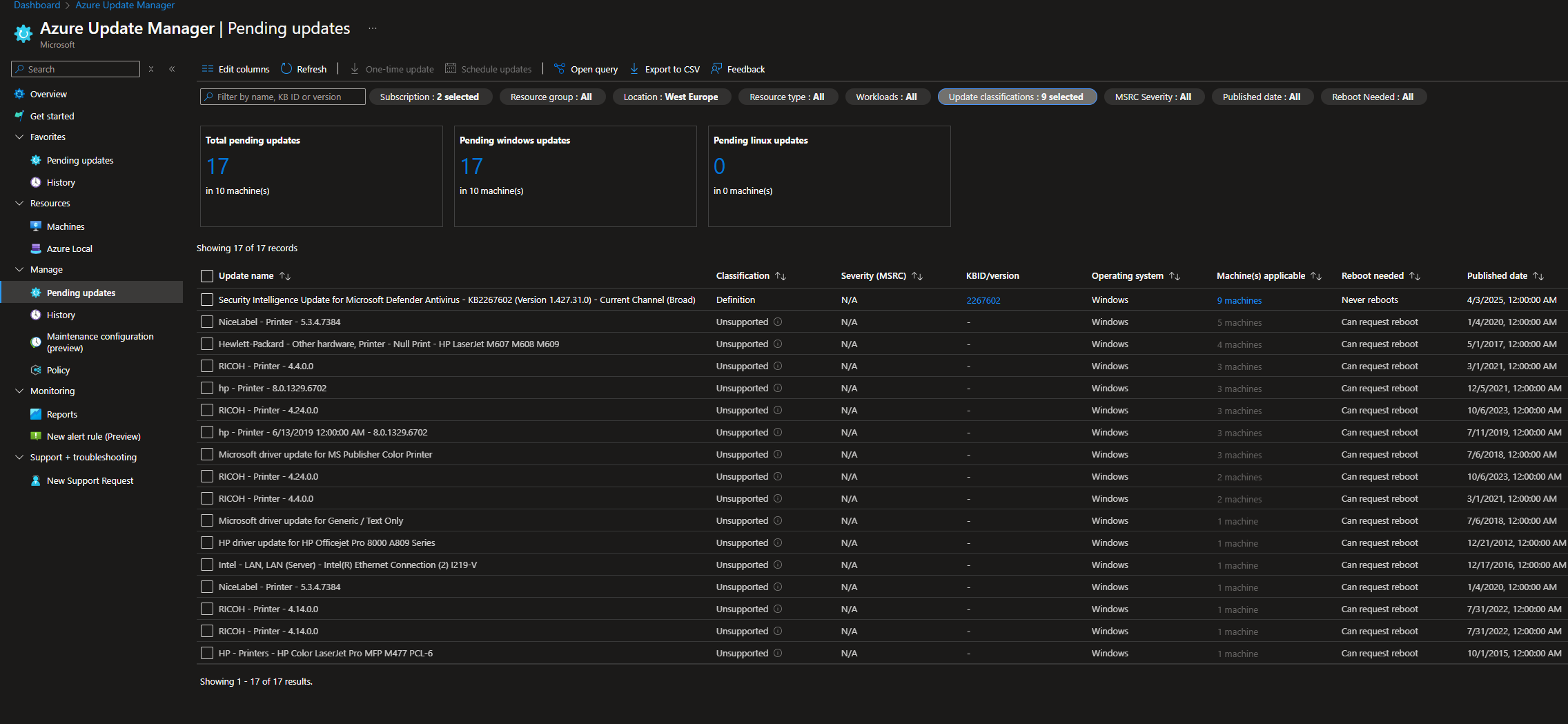The height and width of the screenshot is (724, 1568).
Task: Select the MS Publisher Color Printer row checkbox
Action: click(207, 454)
